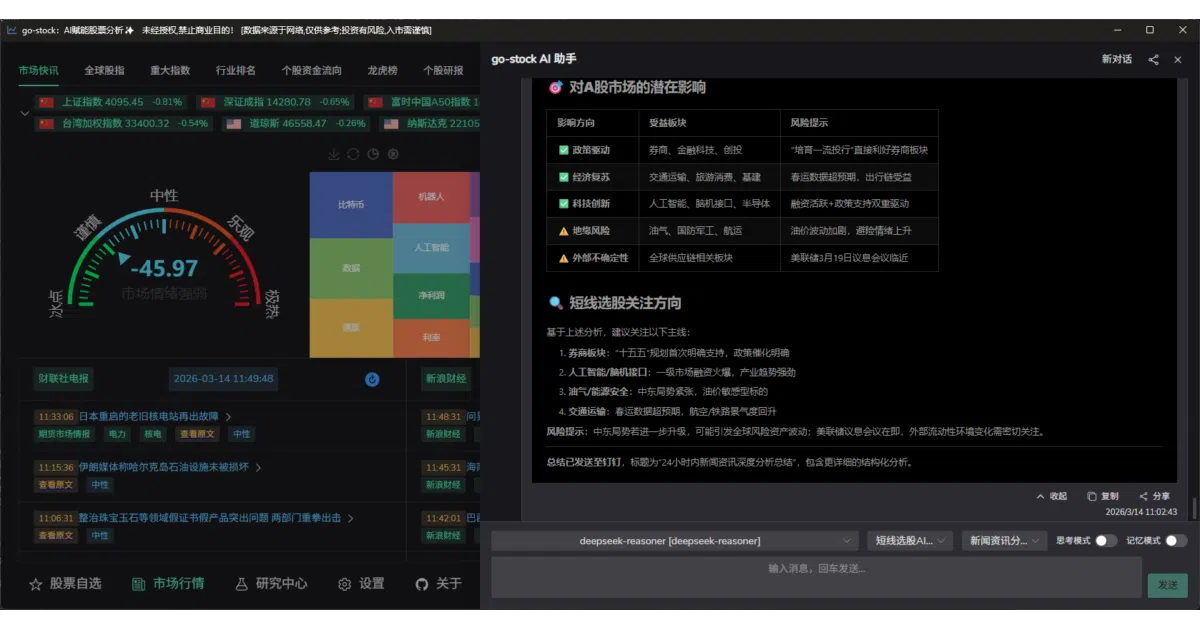
Task: Click the flask icon beside 研究中心
Action: pos(241,584)
